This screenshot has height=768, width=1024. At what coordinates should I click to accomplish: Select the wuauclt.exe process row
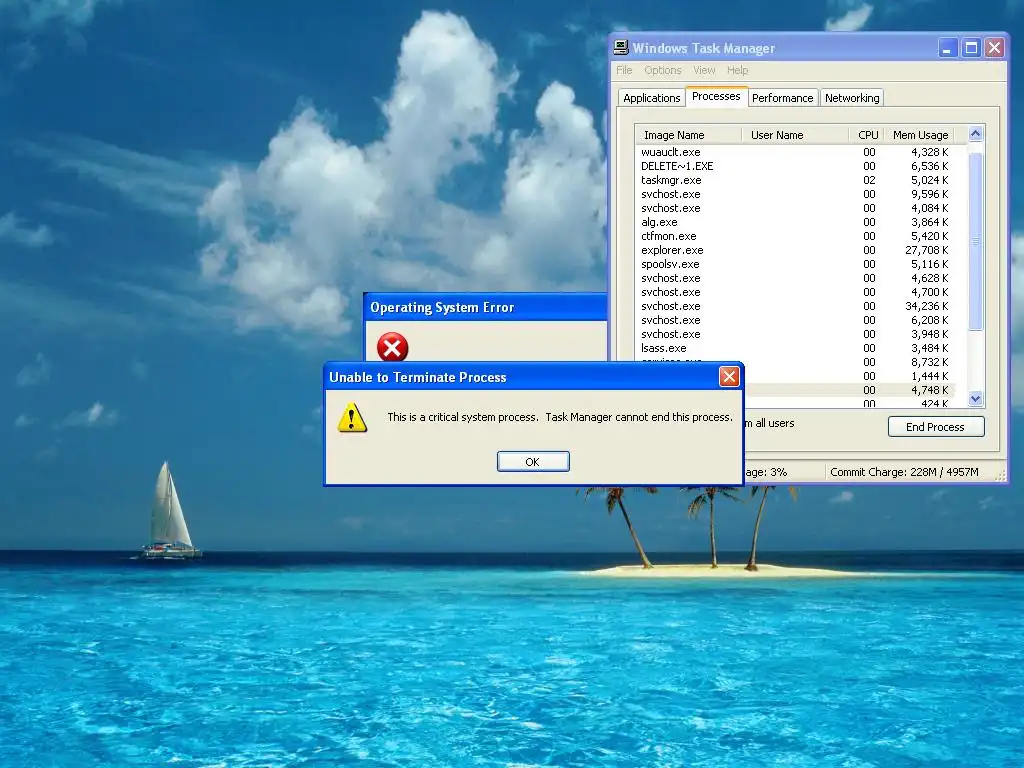coord(795,152)
